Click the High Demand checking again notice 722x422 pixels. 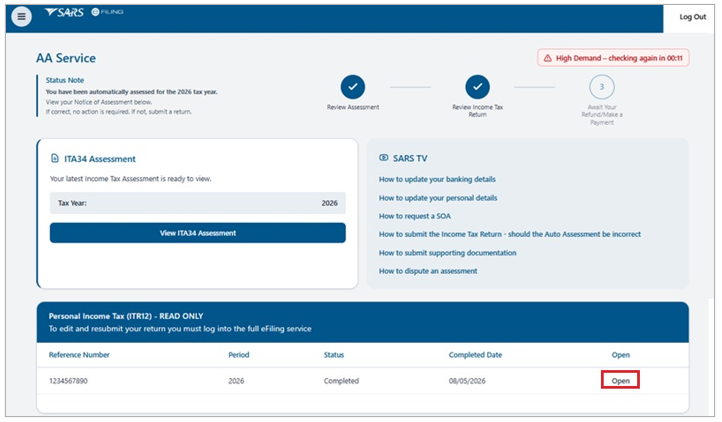[x=613, y=58]
